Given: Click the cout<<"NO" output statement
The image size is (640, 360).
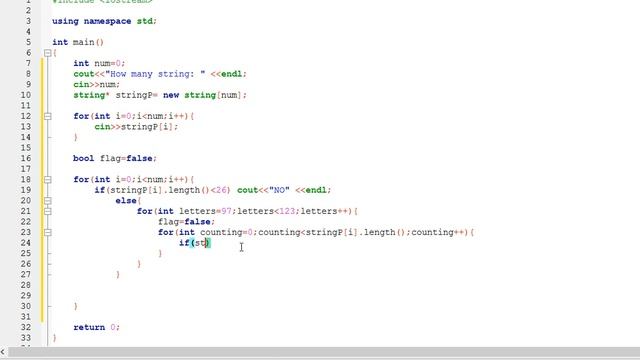Looking at the screenshot, I should (284, 190).
